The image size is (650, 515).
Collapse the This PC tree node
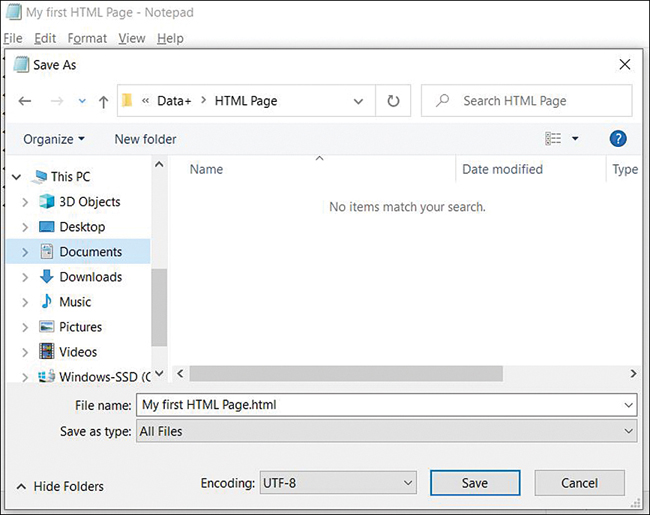coord(16,177)
